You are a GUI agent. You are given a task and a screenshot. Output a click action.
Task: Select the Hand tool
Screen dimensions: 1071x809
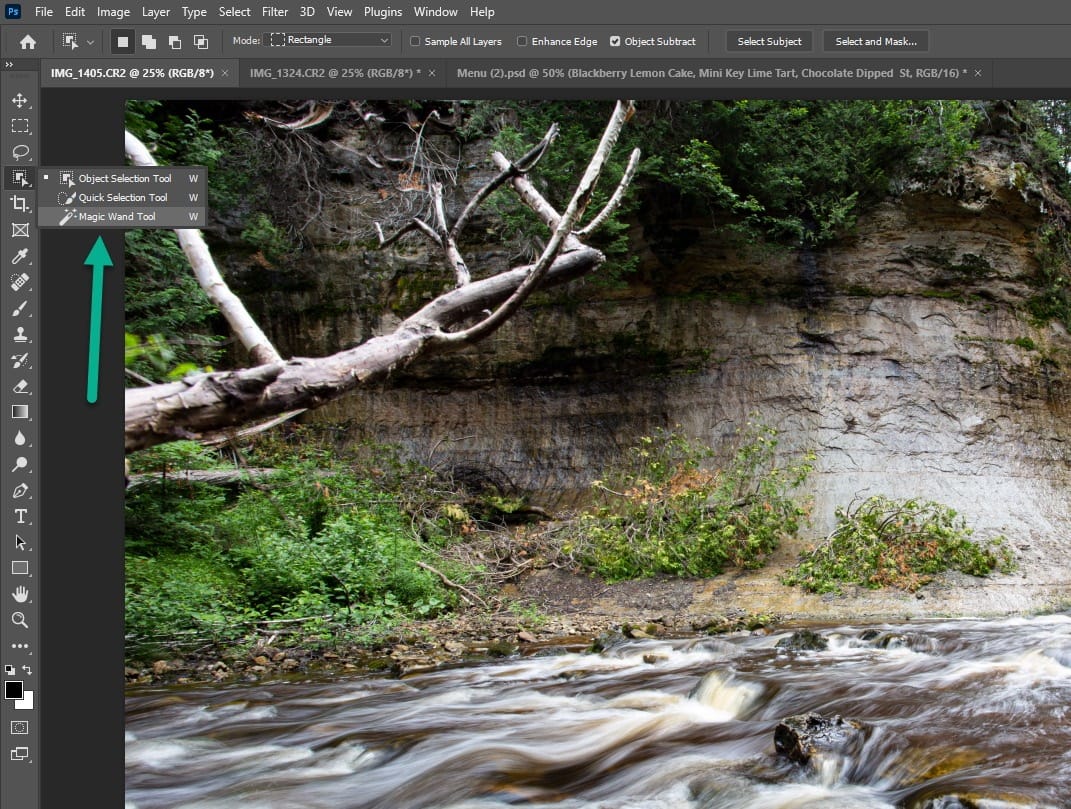click(20, 594)
